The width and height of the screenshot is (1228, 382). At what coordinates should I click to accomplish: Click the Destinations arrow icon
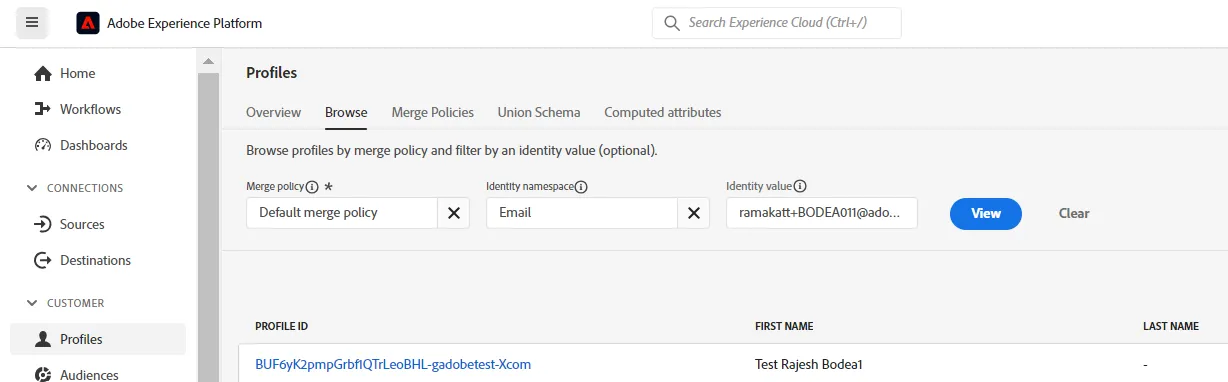[43, 260]
